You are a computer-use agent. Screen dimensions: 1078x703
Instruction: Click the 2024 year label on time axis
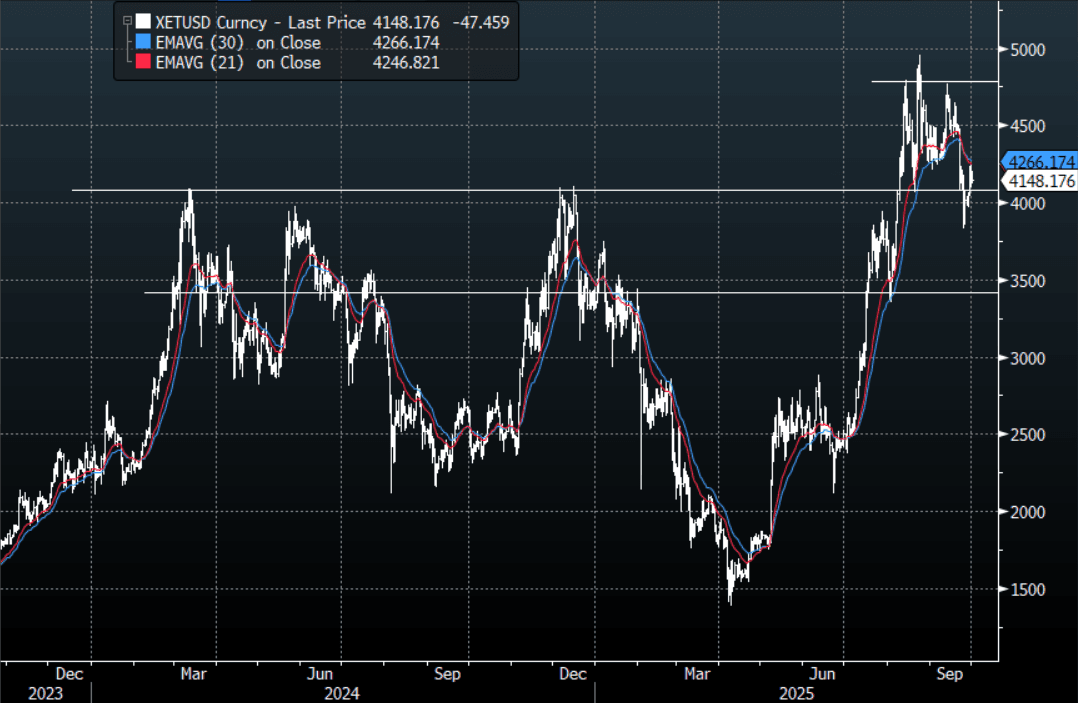(340, 693)
